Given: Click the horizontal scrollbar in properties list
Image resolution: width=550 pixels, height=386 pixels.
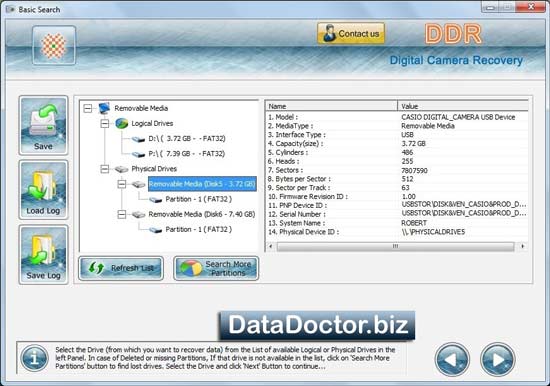Looking at the screenshot, I should coord(396,246).
